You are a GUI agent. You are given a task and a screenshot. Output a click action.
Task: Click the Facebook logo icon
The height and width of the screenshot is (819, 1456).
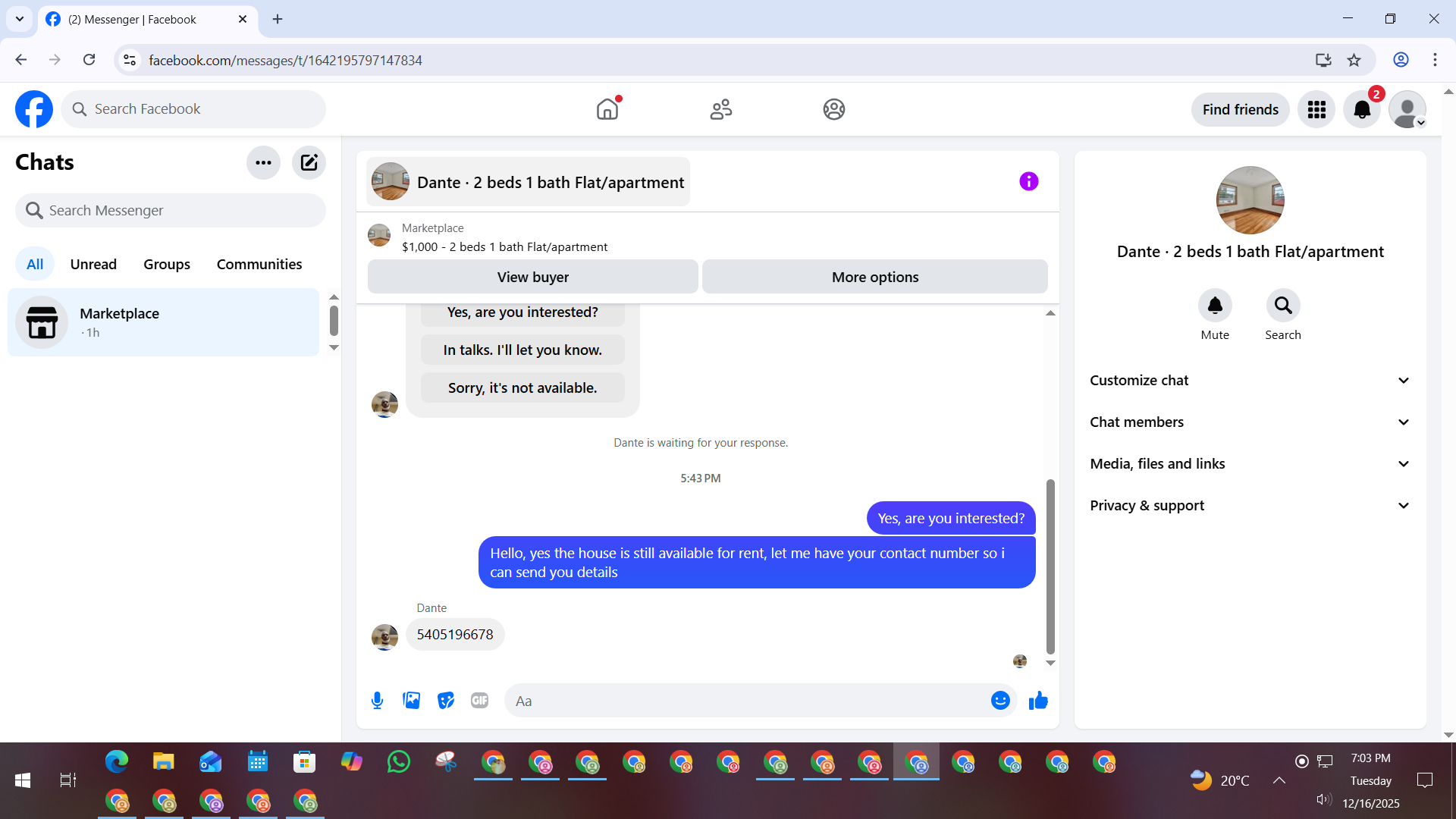[34, 109]
